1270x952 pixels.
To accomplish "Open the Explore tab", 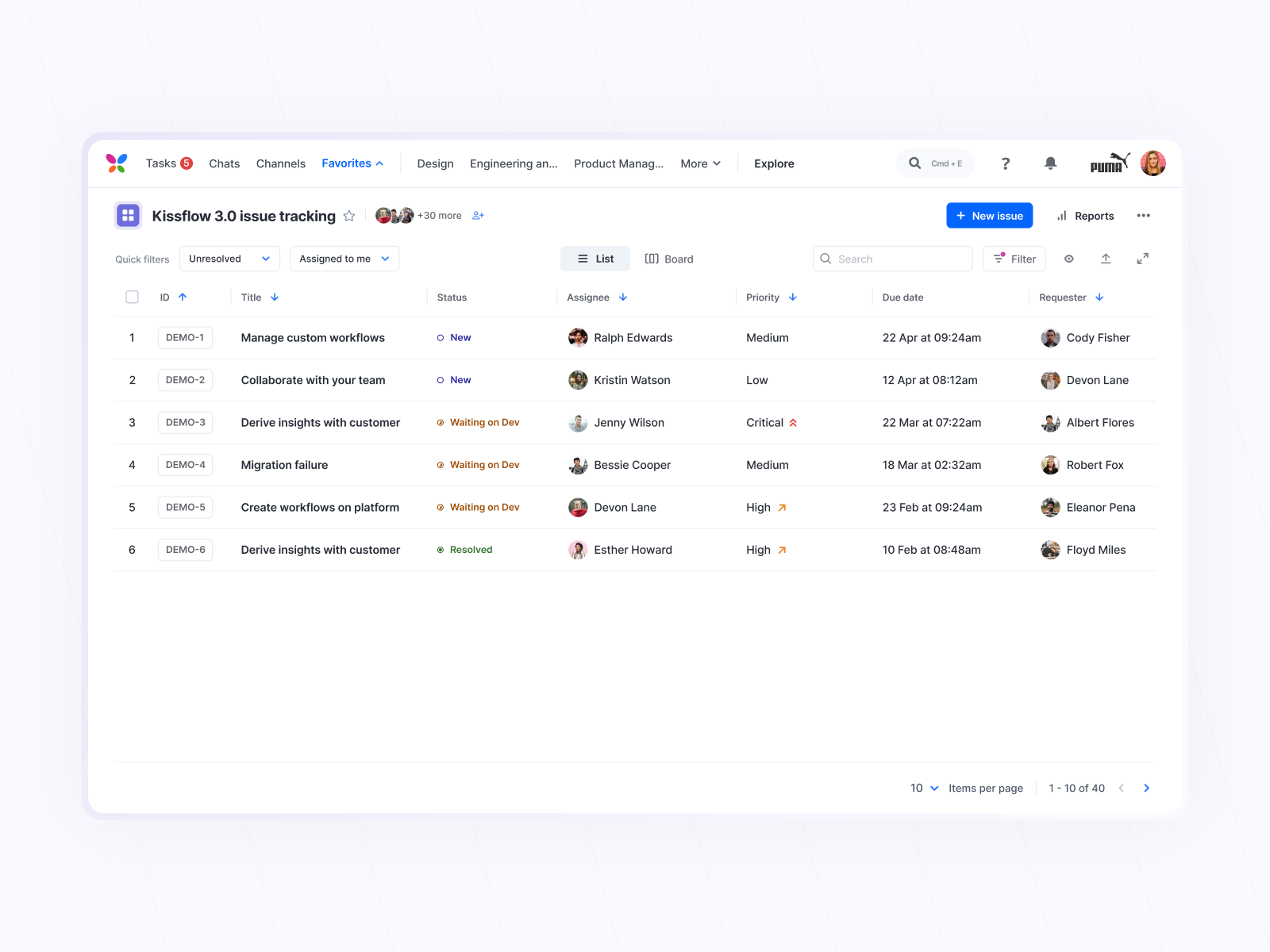I will [x=774, y=163].
